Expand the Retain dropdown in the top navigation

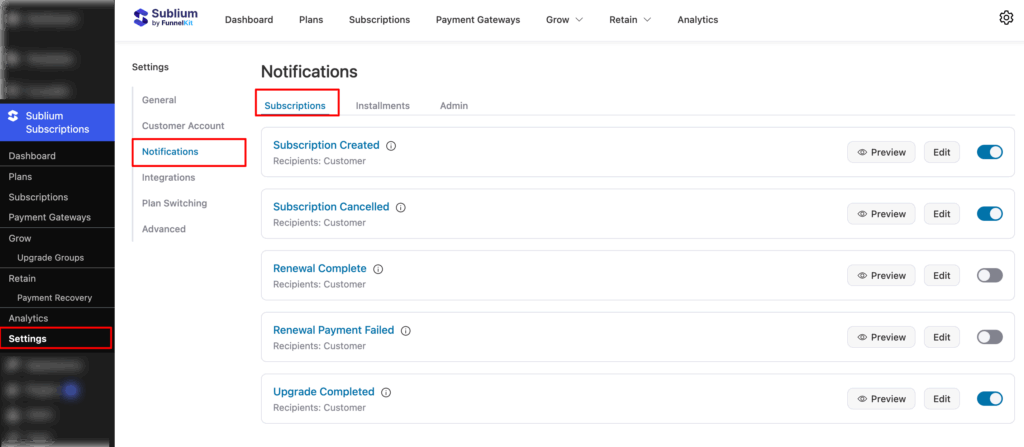point(630,20)
